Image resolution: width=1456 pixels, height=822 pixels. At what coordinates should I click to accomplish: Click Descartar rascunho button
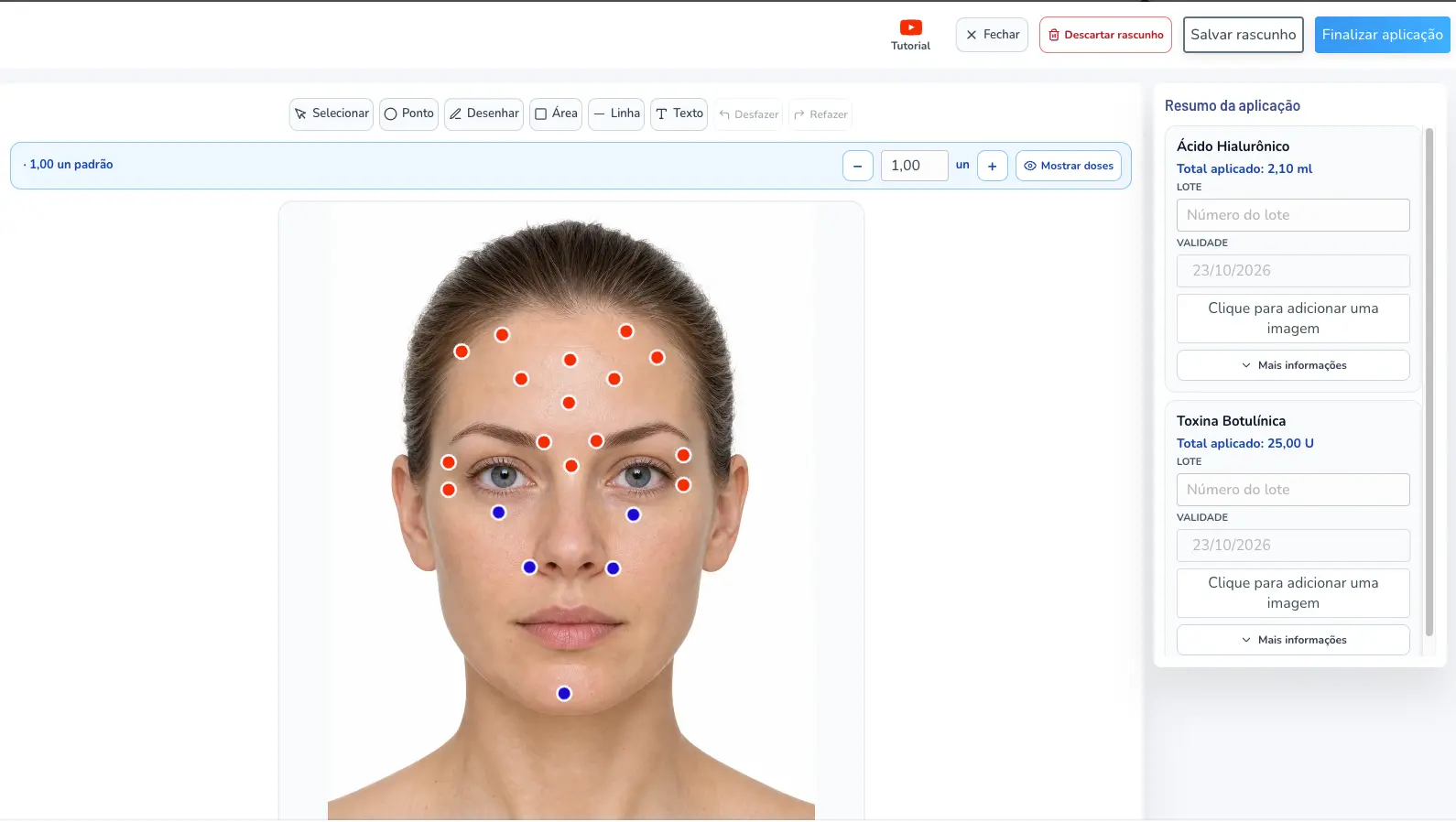tap(1105, 35)
